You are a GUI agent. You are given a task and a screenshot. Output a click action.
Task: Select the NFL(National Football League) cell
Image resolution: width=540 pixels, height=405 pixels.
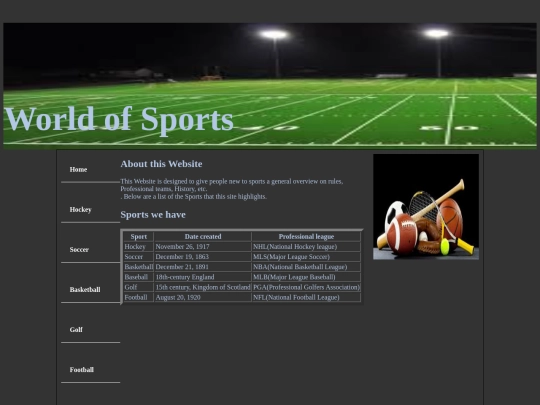pos(306,297)
